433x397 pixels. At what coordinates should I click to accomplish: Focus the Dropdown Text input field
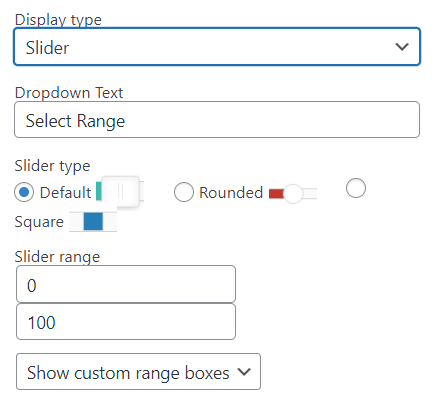click(x=217, y=120)
